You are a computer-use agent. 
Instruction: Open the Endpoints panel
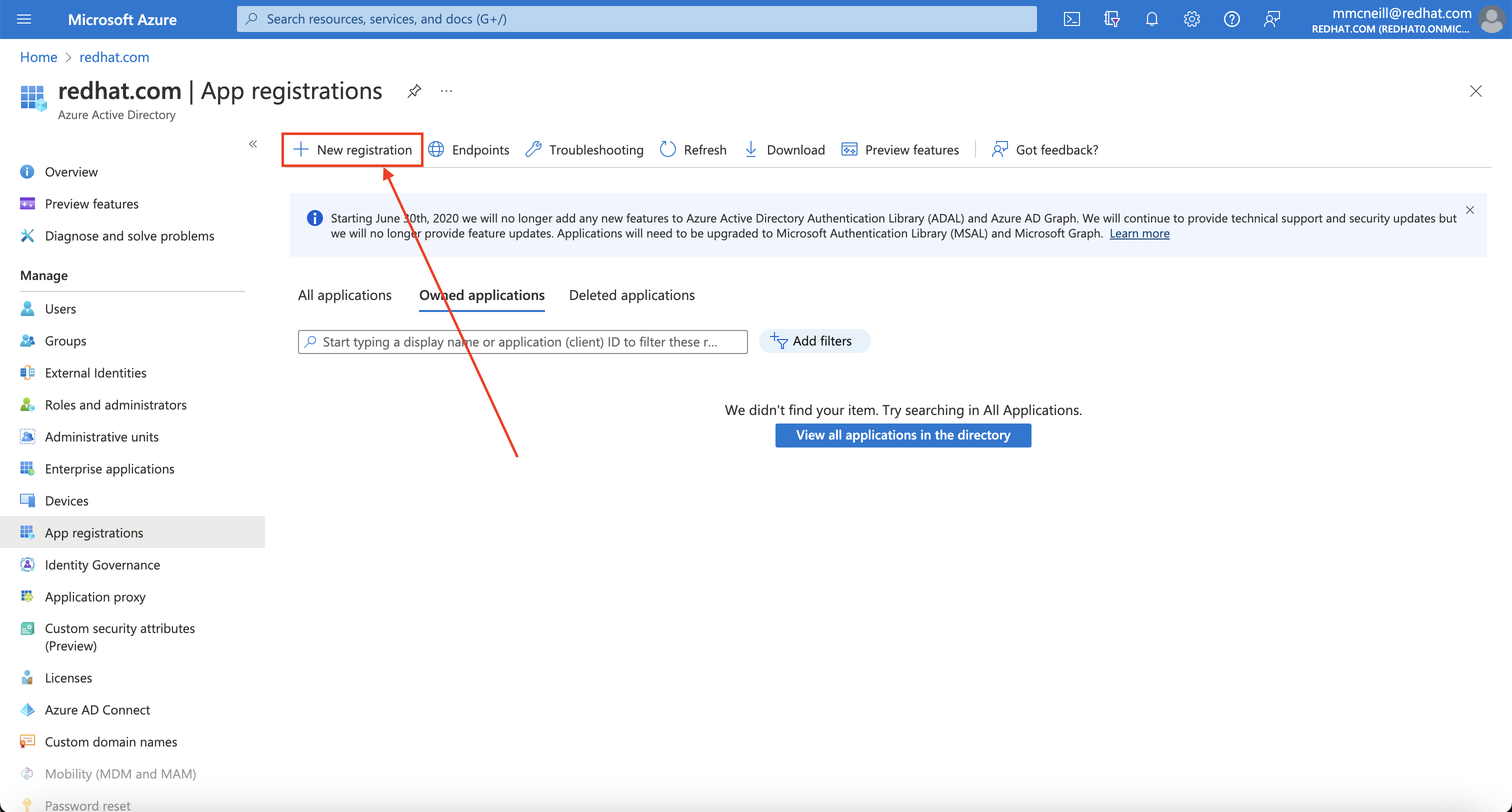coord(470,149)
